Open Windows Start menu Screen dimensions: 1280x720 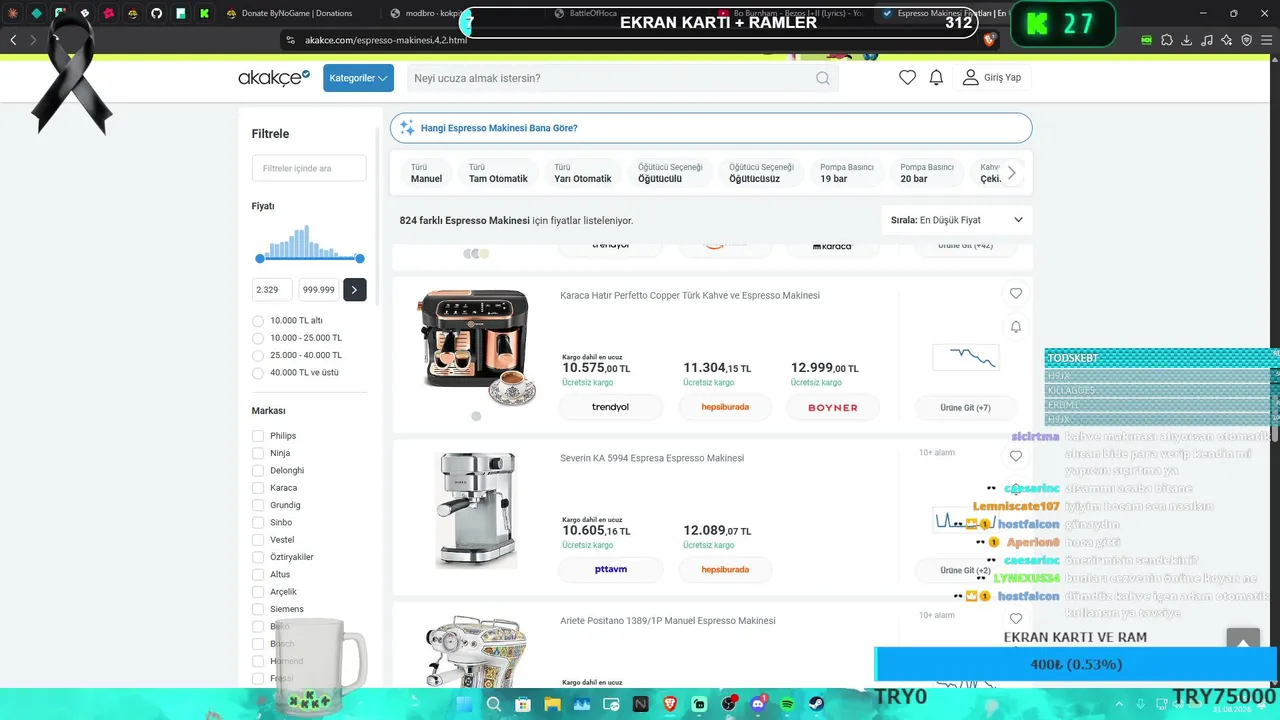click(465, 704)
